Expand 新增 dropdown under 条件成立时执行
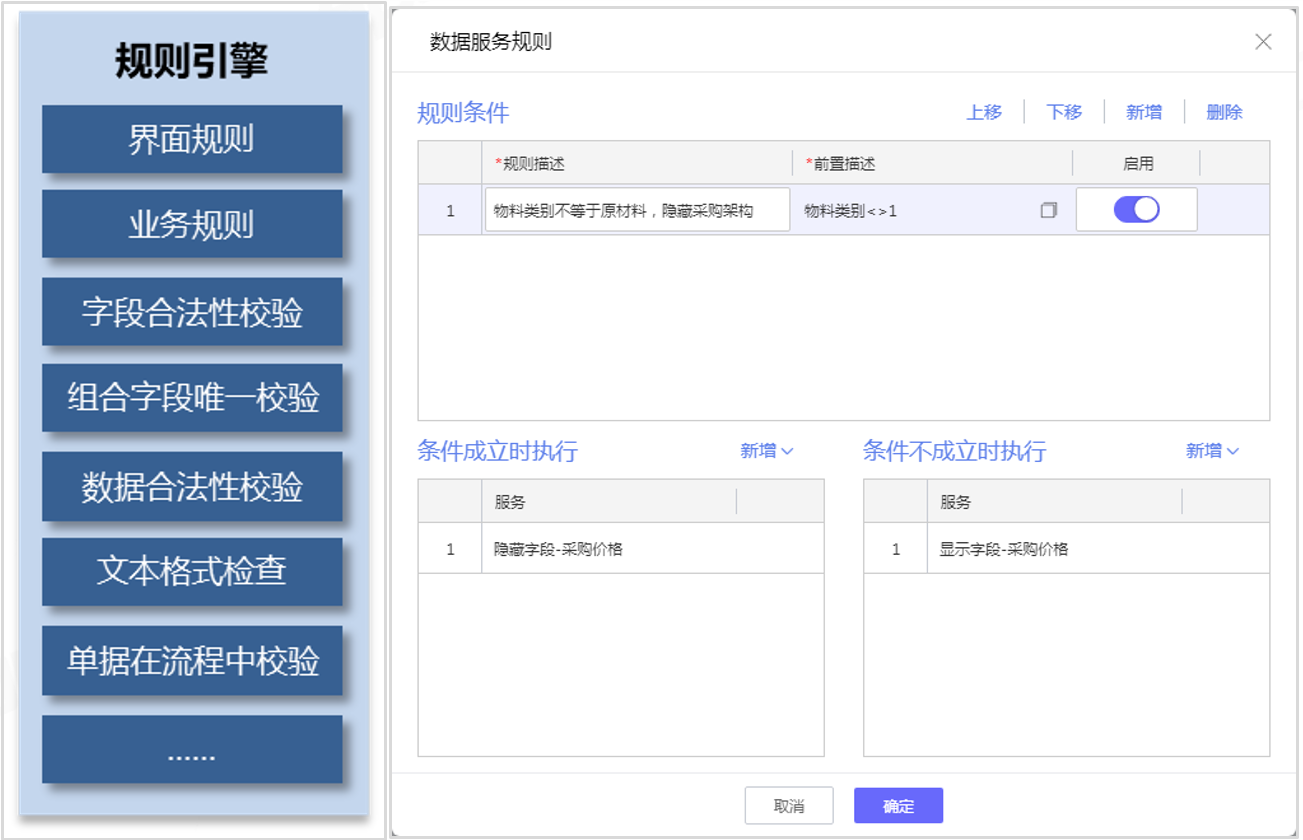Viewport: 1303px width, 840px height. [766, 451]
